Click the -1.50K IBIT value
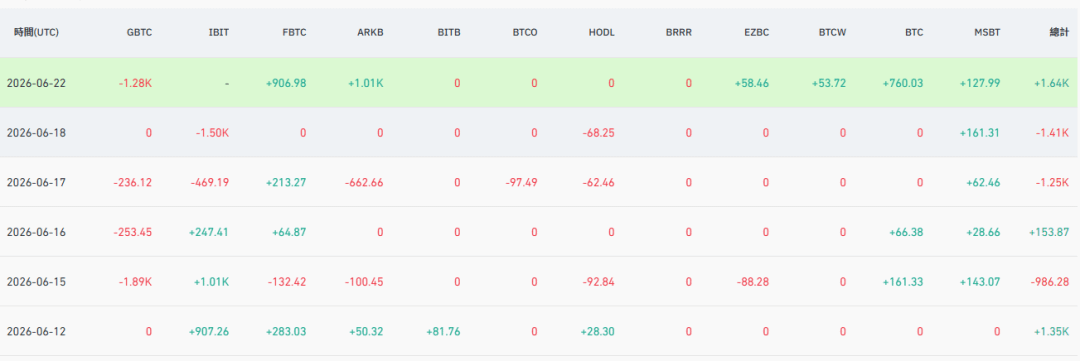1080x361 pixels. click(x=211, y=132)
